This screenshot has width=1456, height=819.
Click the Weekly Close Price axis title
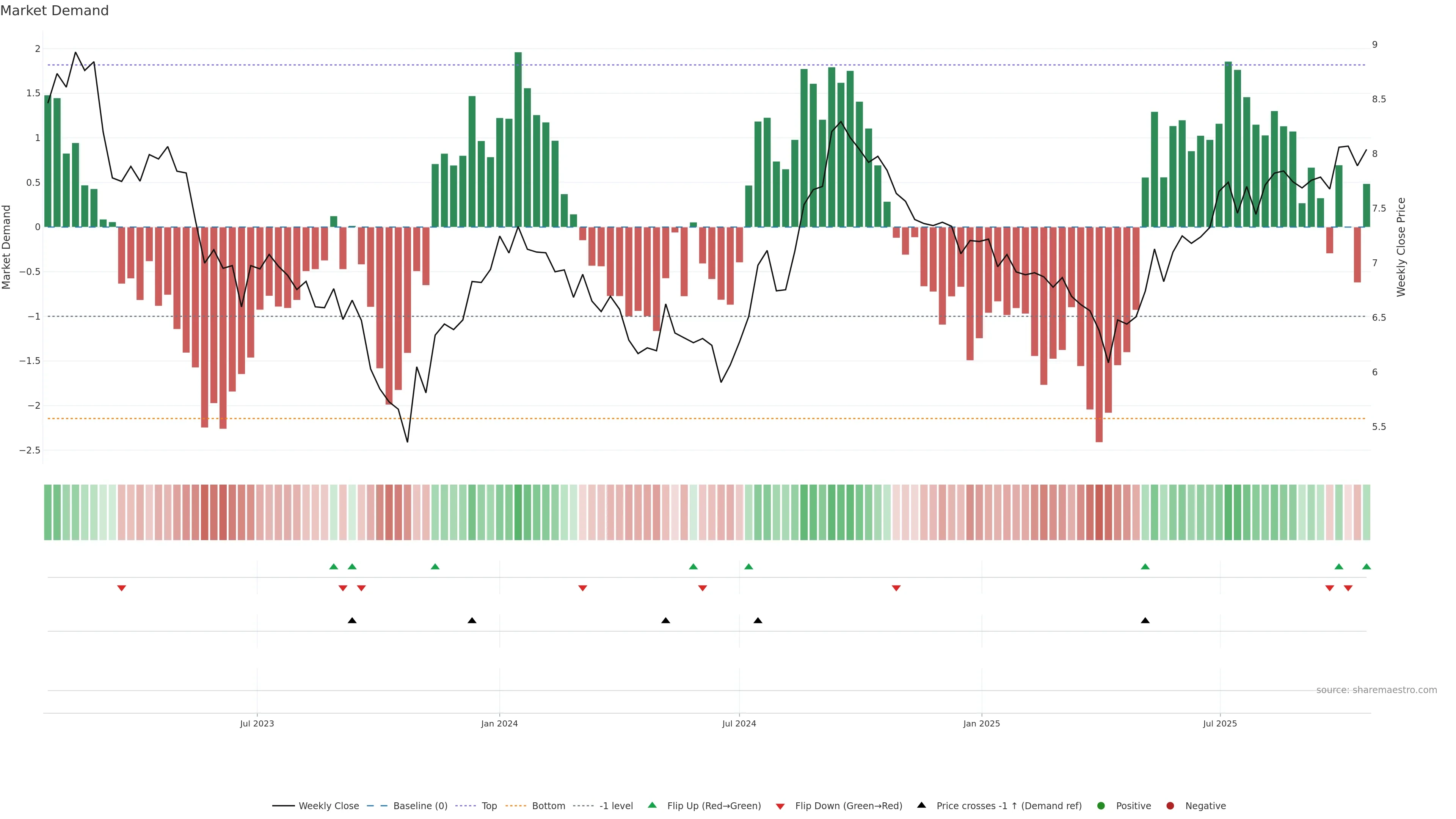[x=1401, y=247]
